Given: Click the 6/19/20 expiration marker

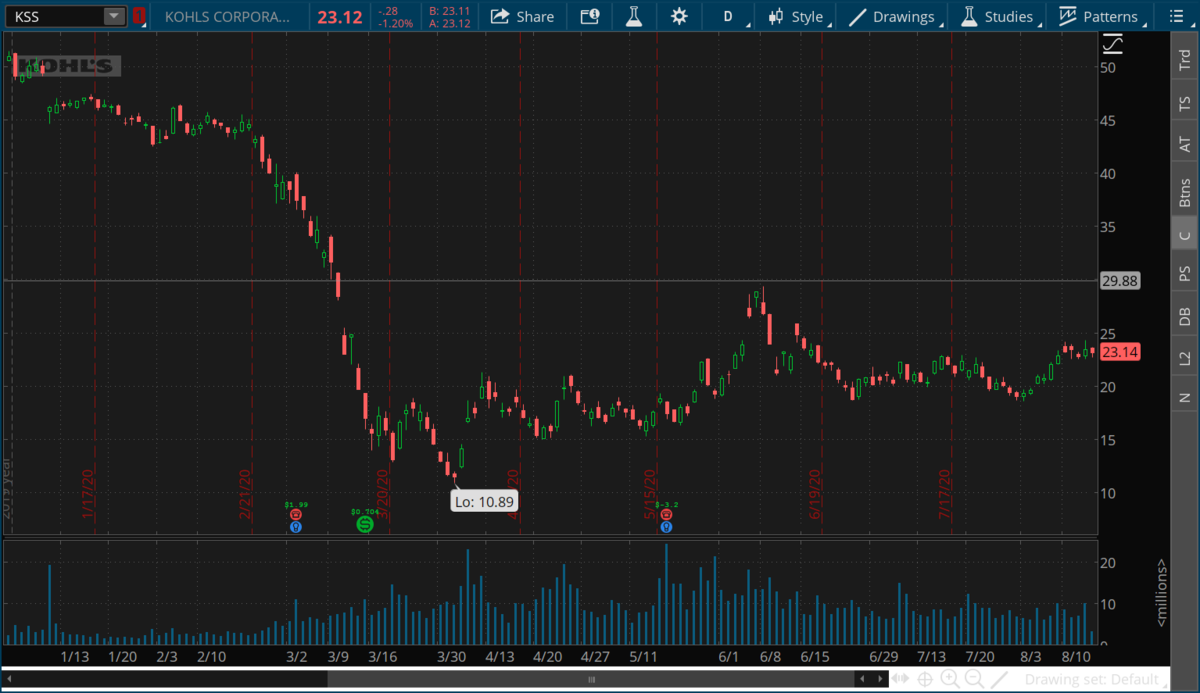Looking at the screenshot, I should click(816, 495).
